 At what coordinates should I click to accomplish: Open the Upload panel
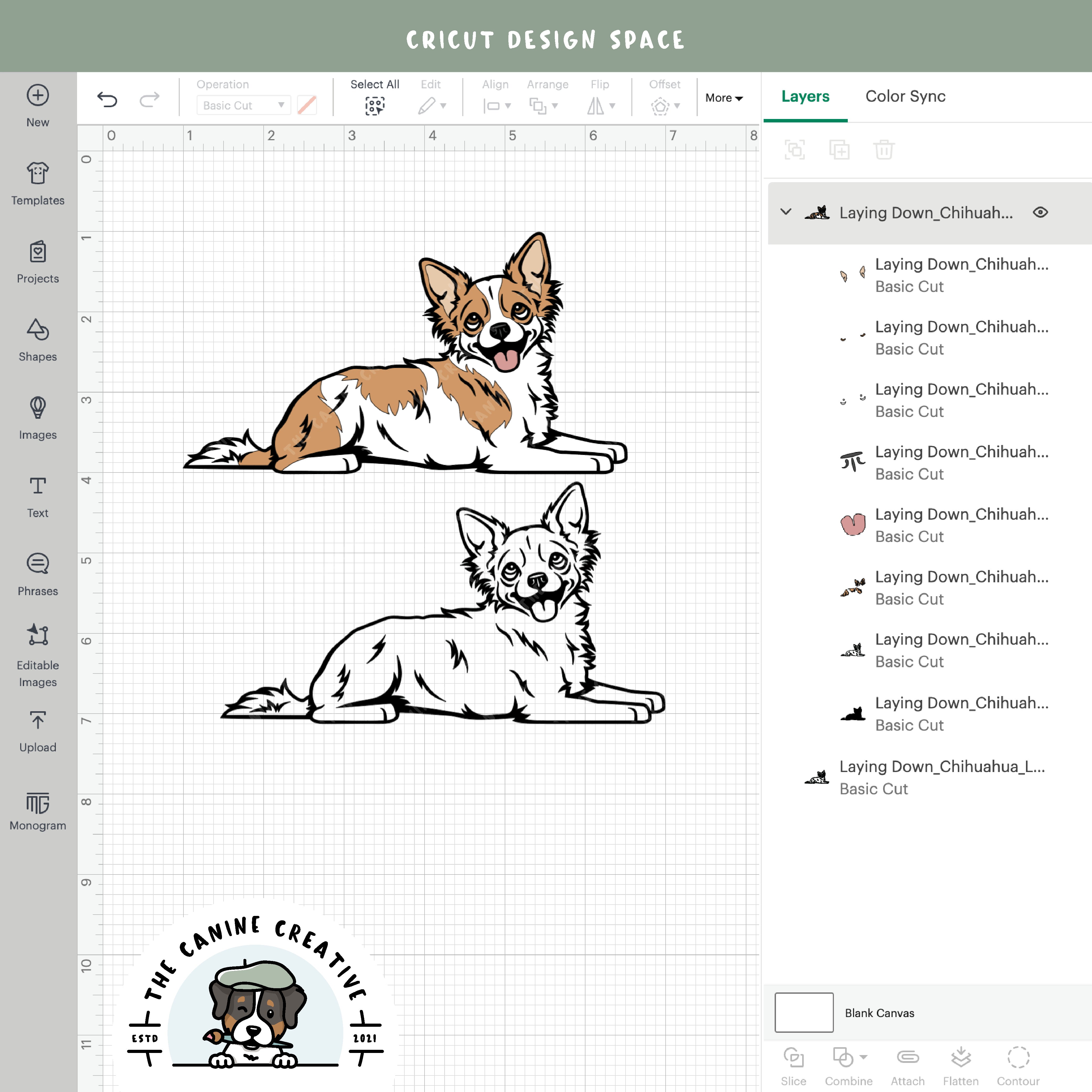click(37, 728)
